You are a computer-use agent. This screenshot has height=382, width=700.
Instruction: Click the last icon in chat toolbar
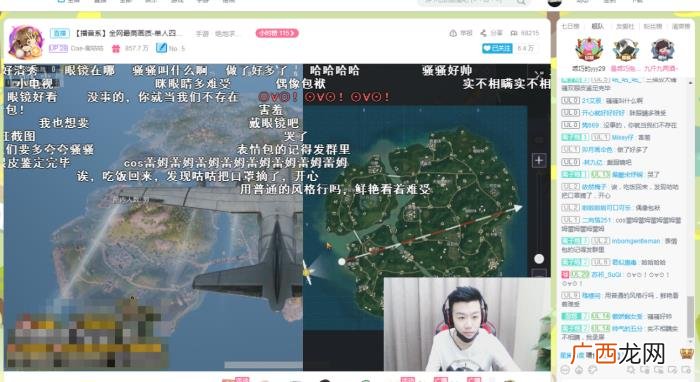click(x=686, y=370)
